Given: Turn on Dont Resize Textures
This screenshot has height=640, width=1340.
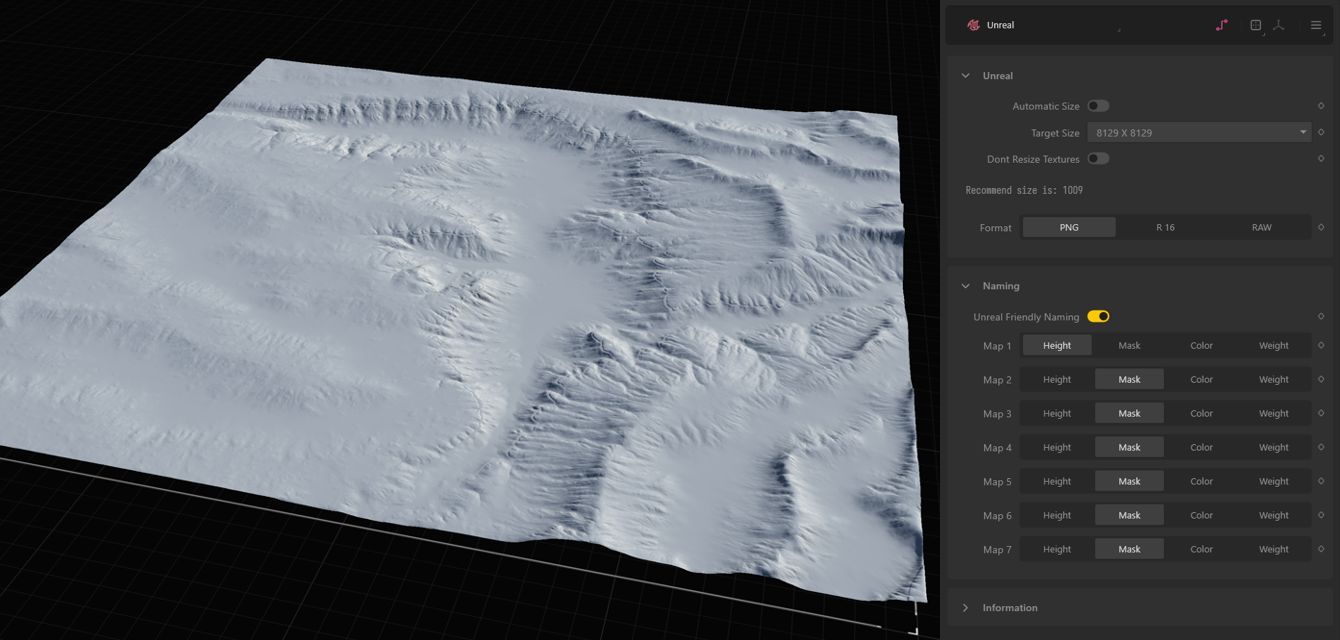Looking at the screenshot, I should click(1098, 159).
